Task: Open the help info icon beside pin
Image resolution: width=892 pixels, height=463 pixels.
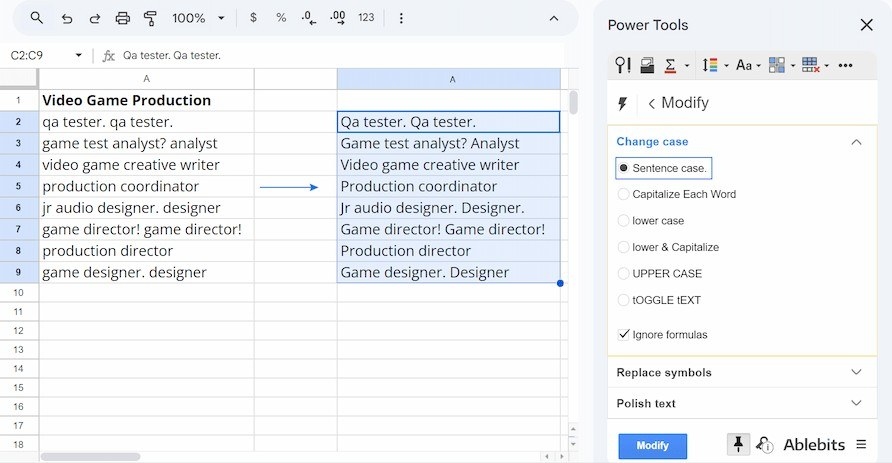Action: 765,444
